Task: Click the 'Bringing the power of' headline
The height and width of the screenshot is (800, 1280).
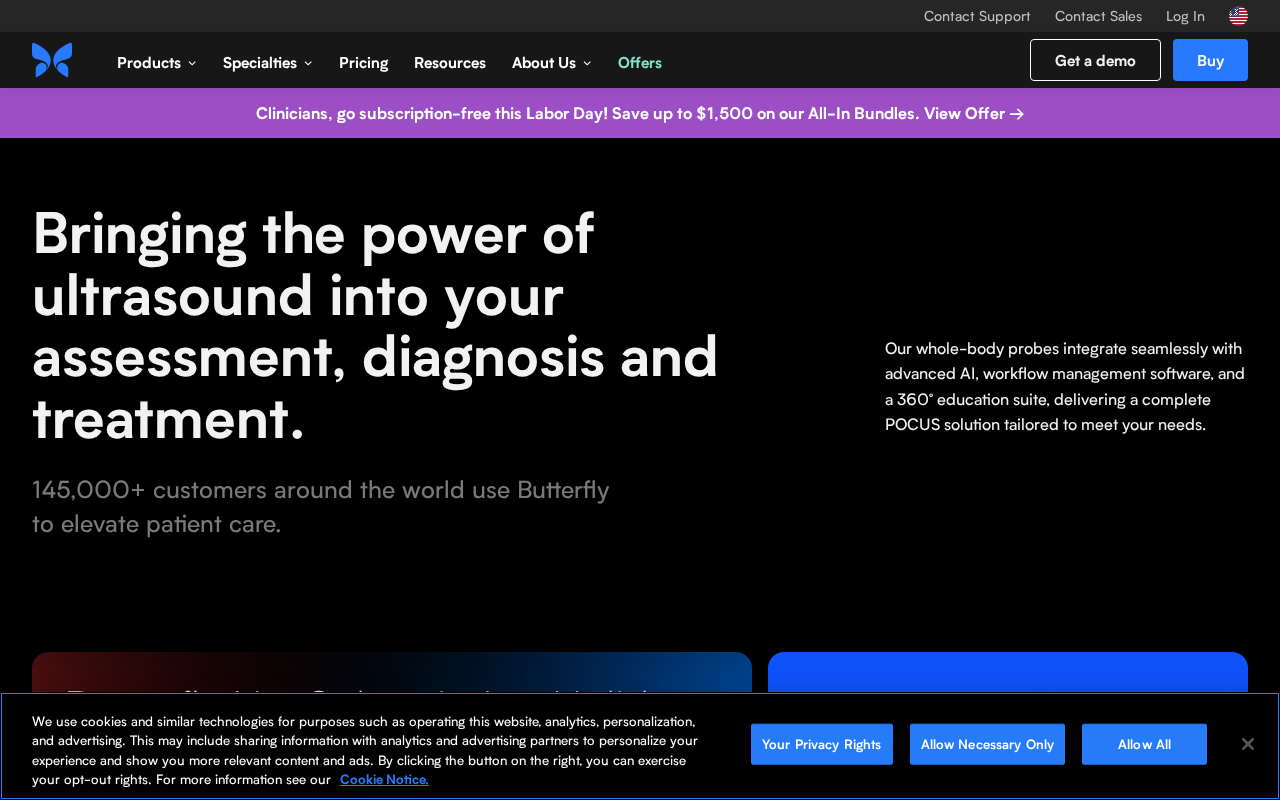Action: pyautogui.click(x=375, y=325)
